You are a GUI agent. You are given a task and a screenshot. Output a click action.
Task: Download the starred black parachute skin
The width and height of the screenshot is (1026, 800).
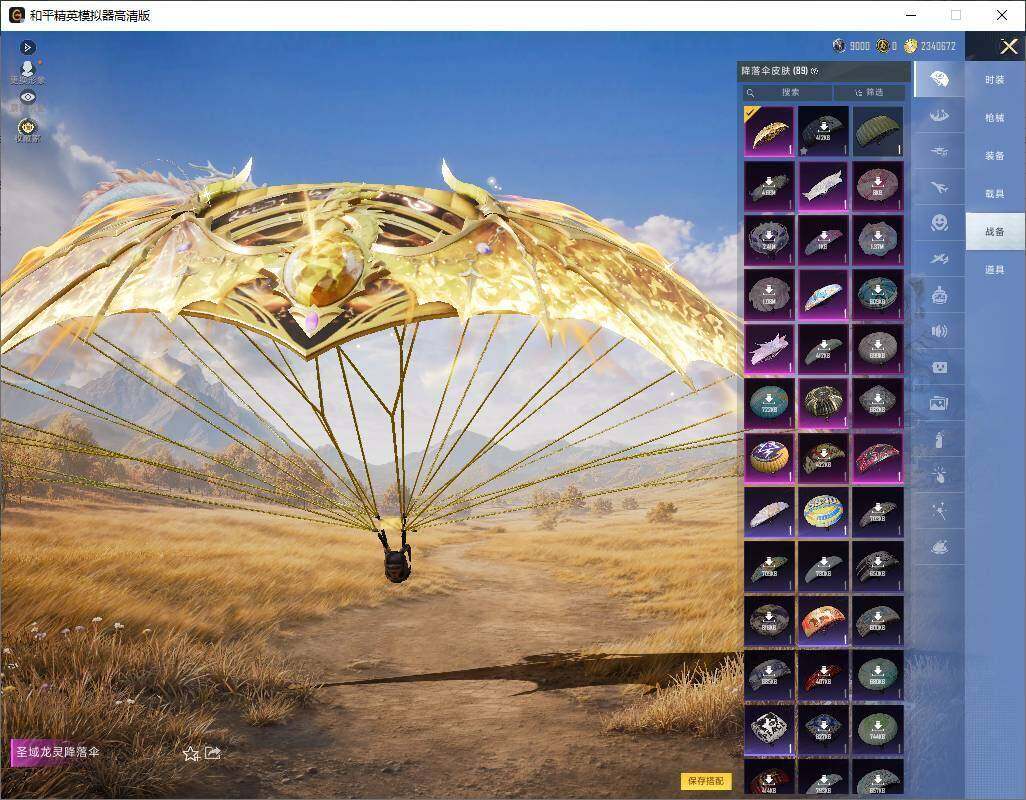pyautogui.click(x=823, y=131)
